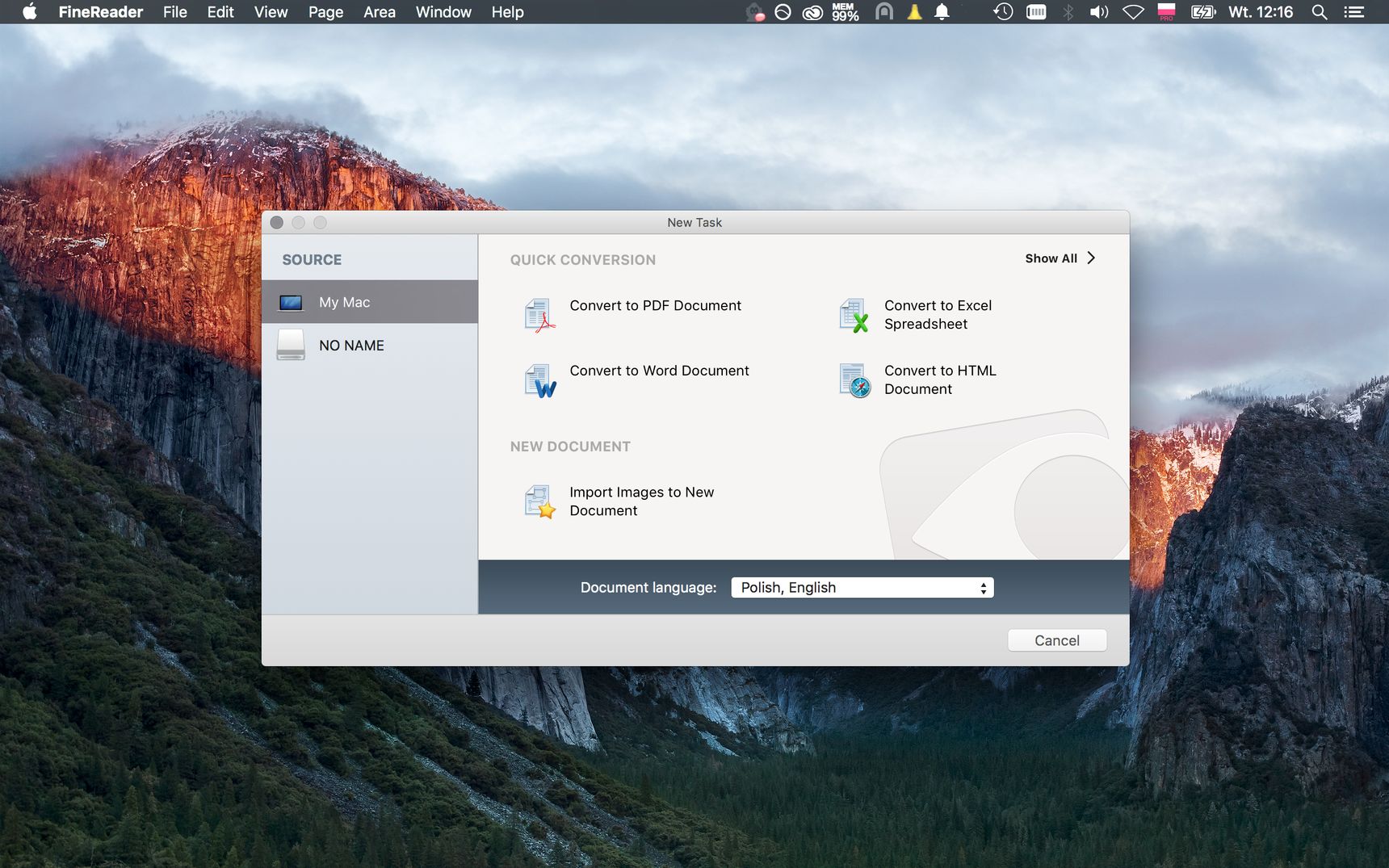Open the Time Machine menu bar icon
The image size is (1389, 868).
(1003, 12)
